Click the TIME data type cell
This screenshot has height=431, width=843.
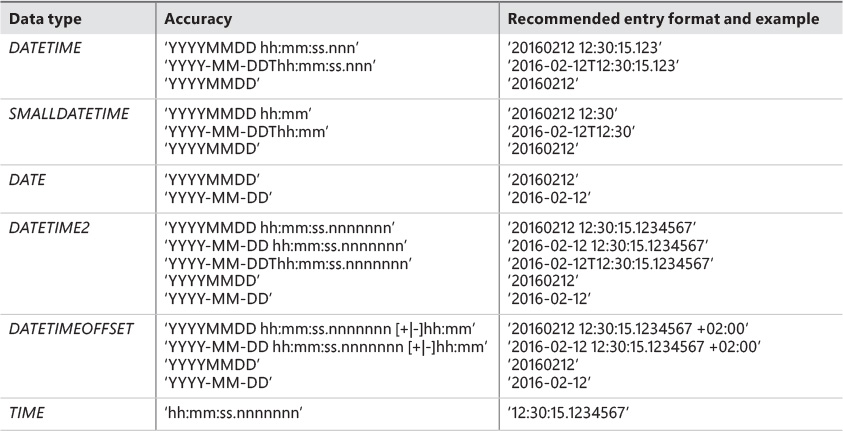pos(25,412)
